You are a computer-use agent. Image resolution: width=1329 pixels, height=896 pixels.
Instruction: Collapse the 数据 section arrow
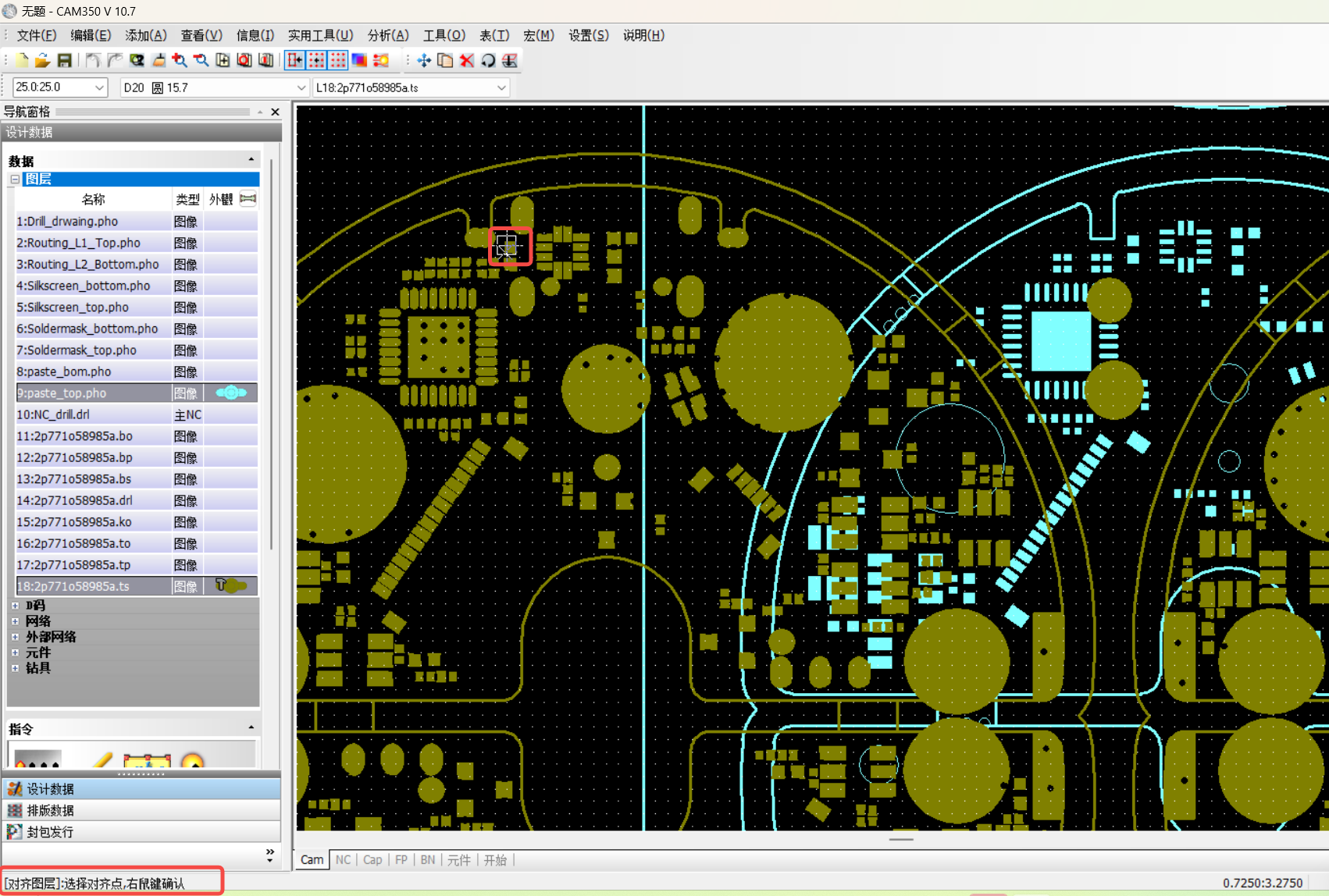coord(251,159)
